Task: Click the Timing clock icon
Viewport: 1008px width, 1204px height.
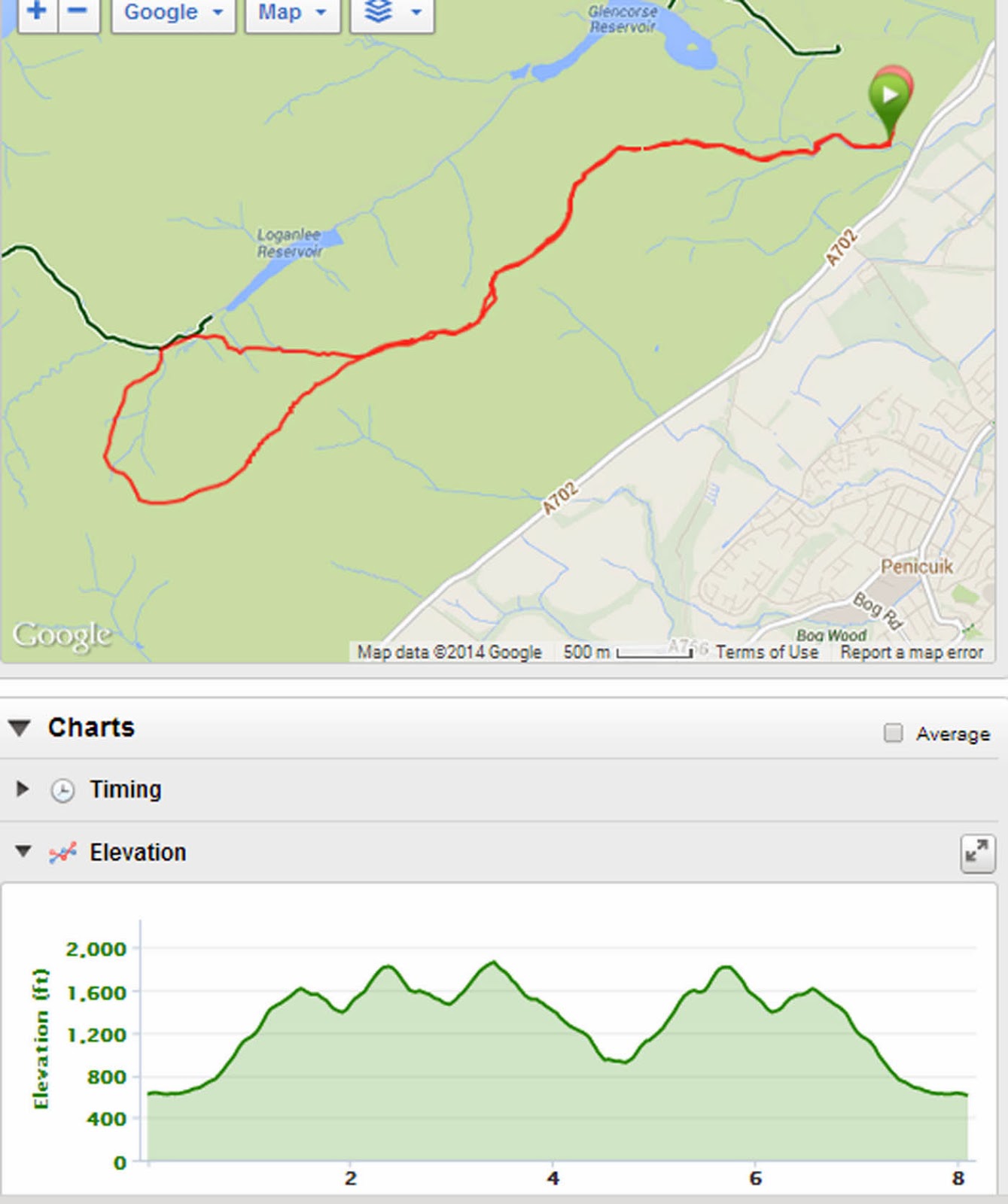Action: [62, 790]
